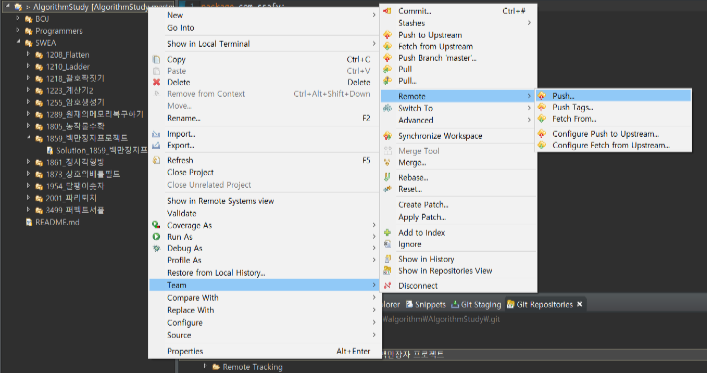This screenshot has width=707, height=373.
Task: Click the Show in History icon
Action: pyautogui.click(x=387, y=259)
